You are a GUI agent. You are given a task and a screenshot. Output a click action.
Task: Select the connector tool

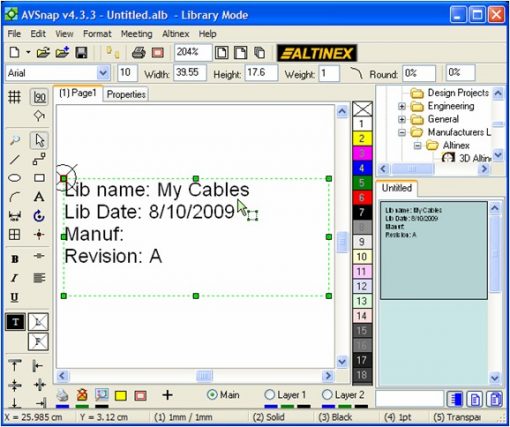pyautogui.click(x=39, y=159)
